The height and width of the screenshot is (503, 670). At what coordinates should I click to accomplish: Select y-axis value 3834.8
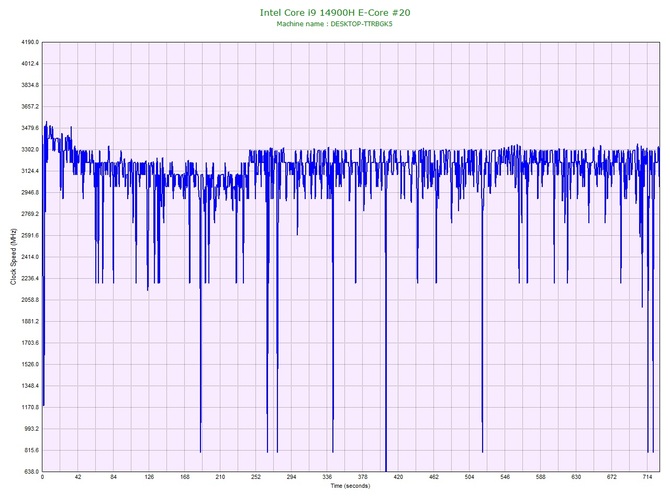pos(30,85)
